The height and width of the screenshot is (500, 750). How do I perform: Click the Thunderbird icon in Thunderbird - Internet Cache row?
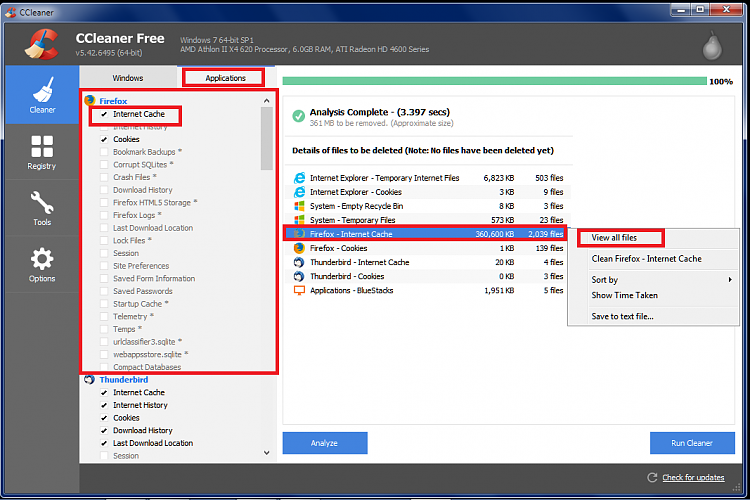[x=299, y=262]
